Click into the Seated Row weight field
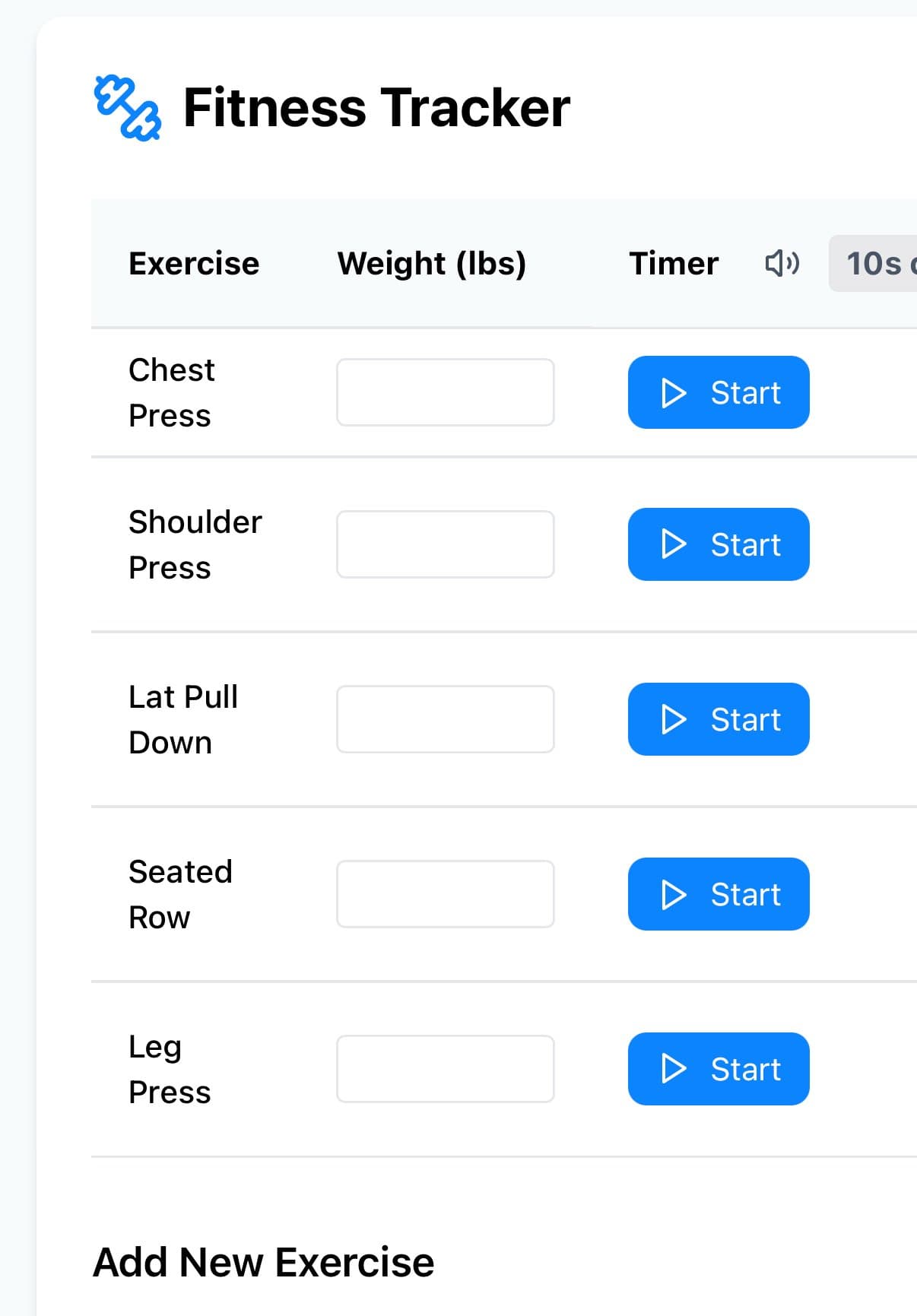The height and width of the screenshot is (1316, 917). (x=445, y=894)
